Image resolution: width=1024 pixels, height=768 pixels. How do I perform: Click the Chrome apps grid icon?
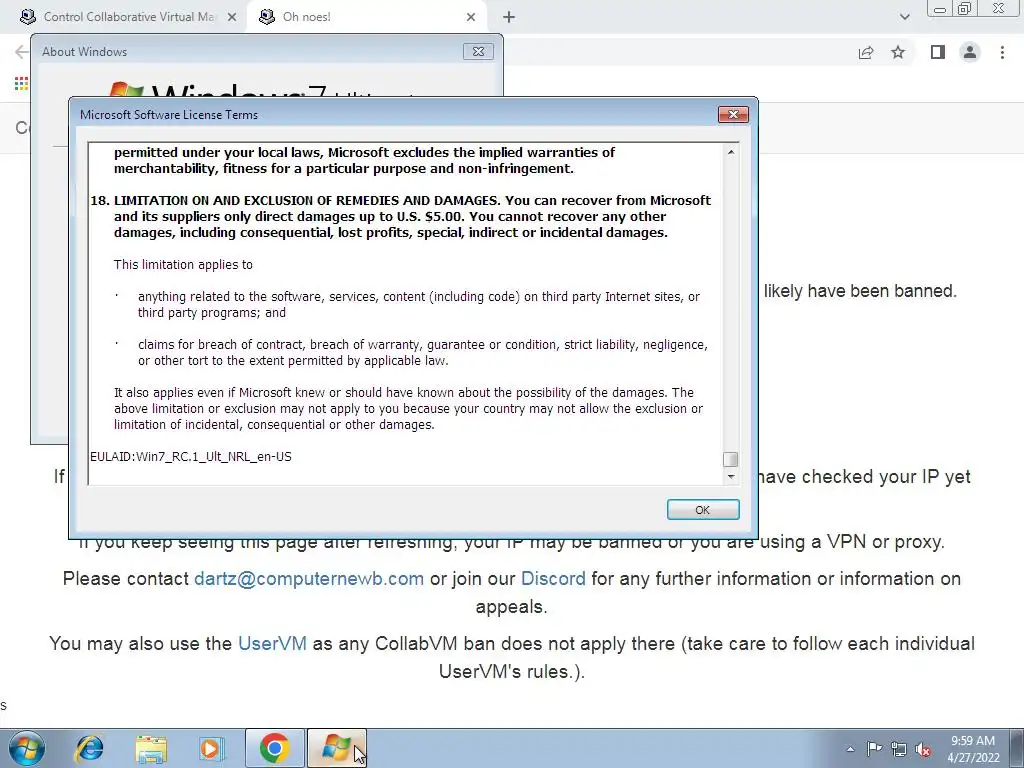(x=21, y=84)
